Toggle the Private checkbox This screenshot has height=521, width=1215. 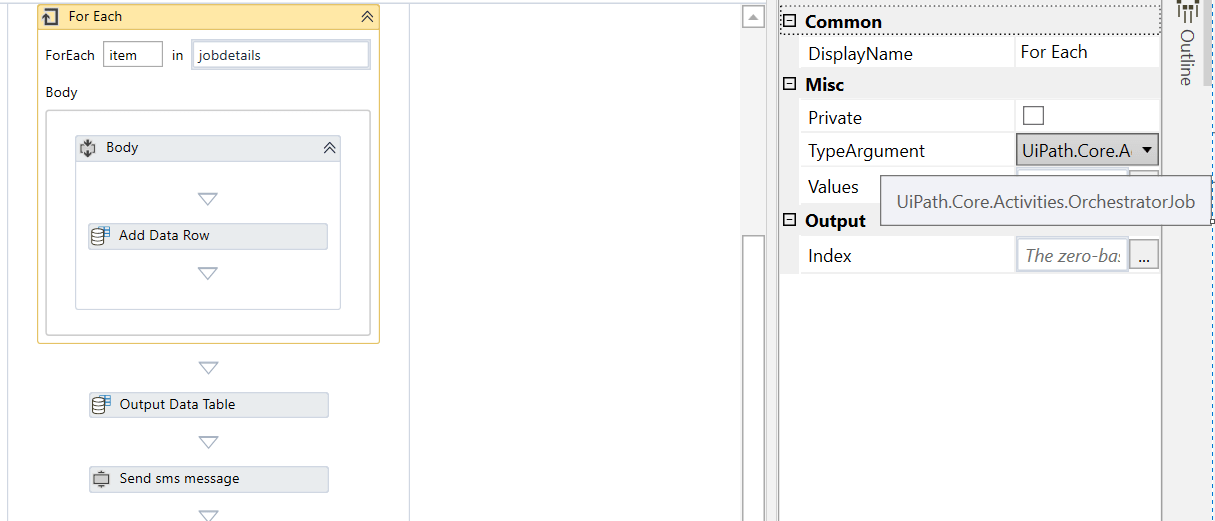(x=1033, y=116)
